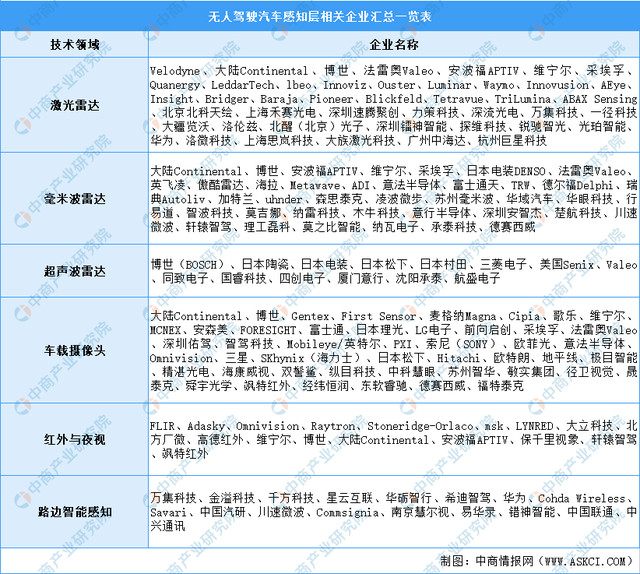This screenshot has width=640, height=574.
Task: Click Adasky in the 红外与夜视 row
Action: pos(206,427)
